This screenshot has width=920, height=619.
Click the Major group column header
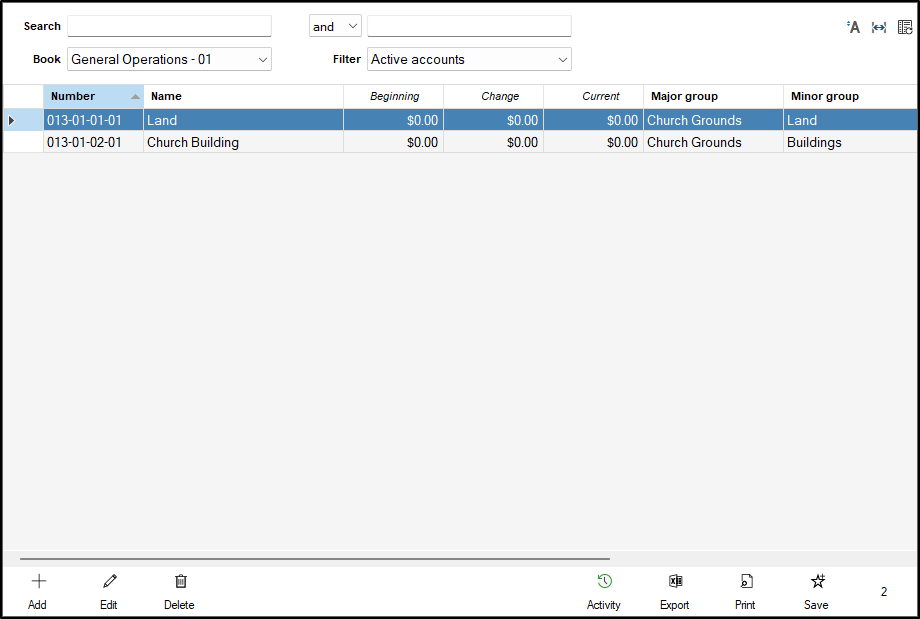pyautogui.click(x=712, y=96)
